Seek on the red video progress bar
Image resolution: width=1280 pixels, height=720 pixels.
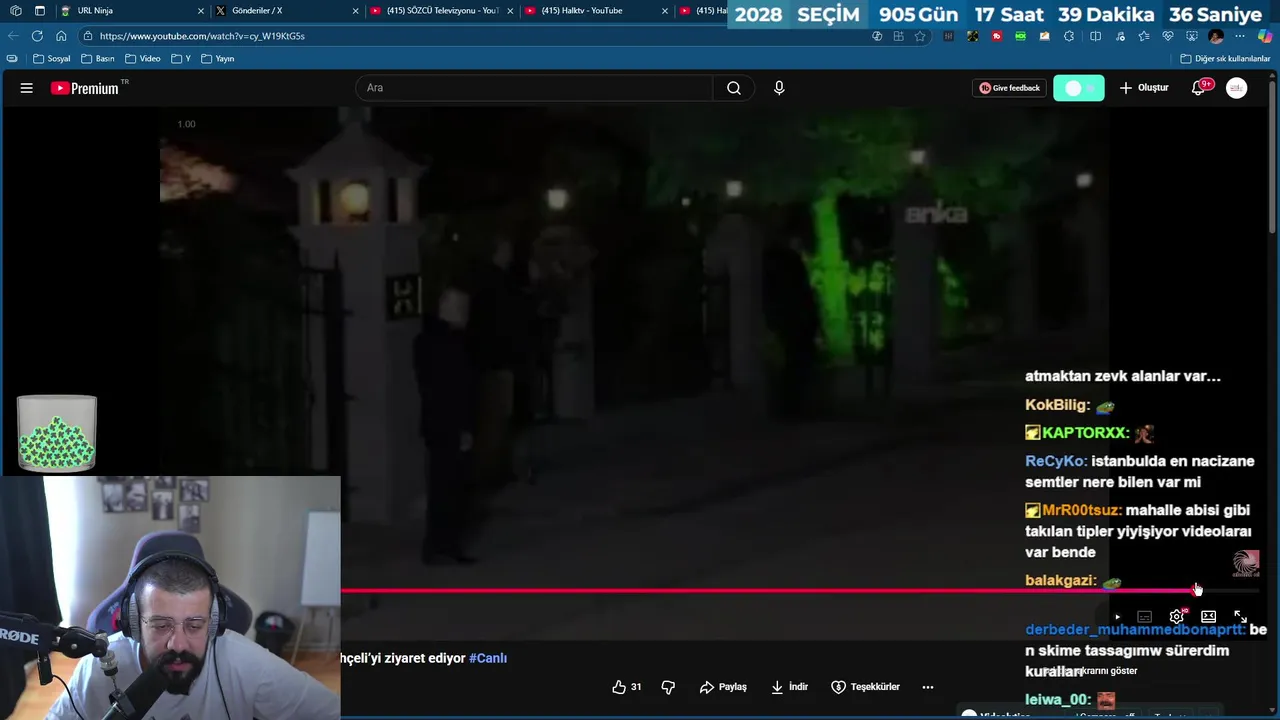[768, 590]
